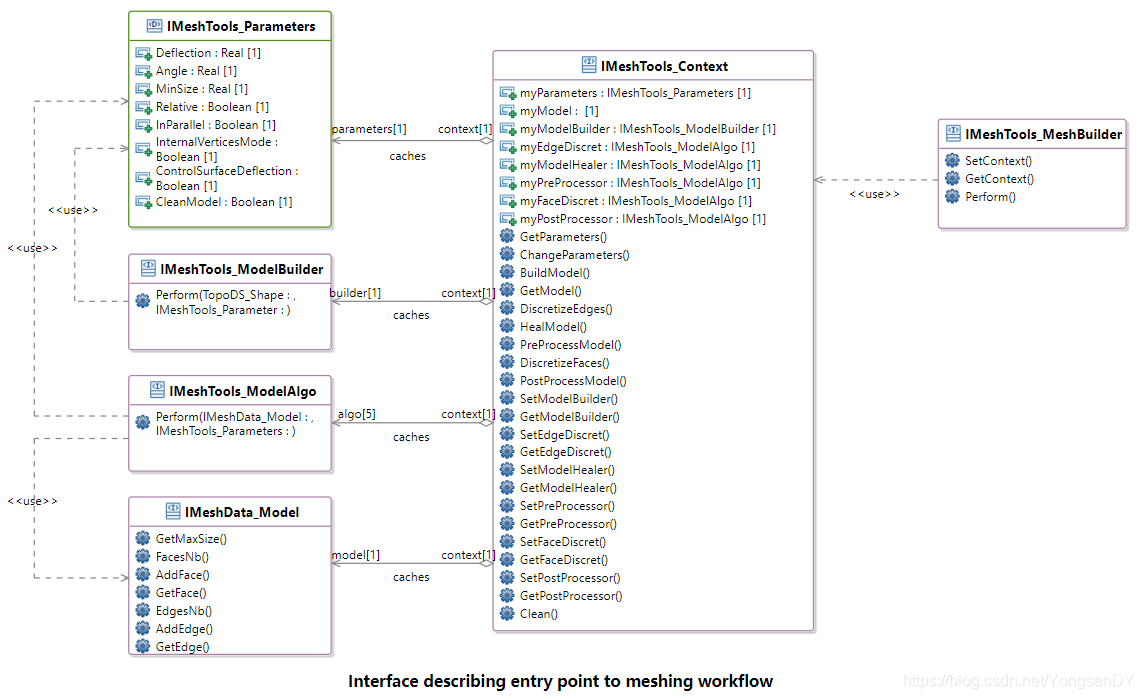The height and width of the screenshot is (699, 1144).
Task: Click the diagram caption about meshing workflow
Action: tap(560, 681)
